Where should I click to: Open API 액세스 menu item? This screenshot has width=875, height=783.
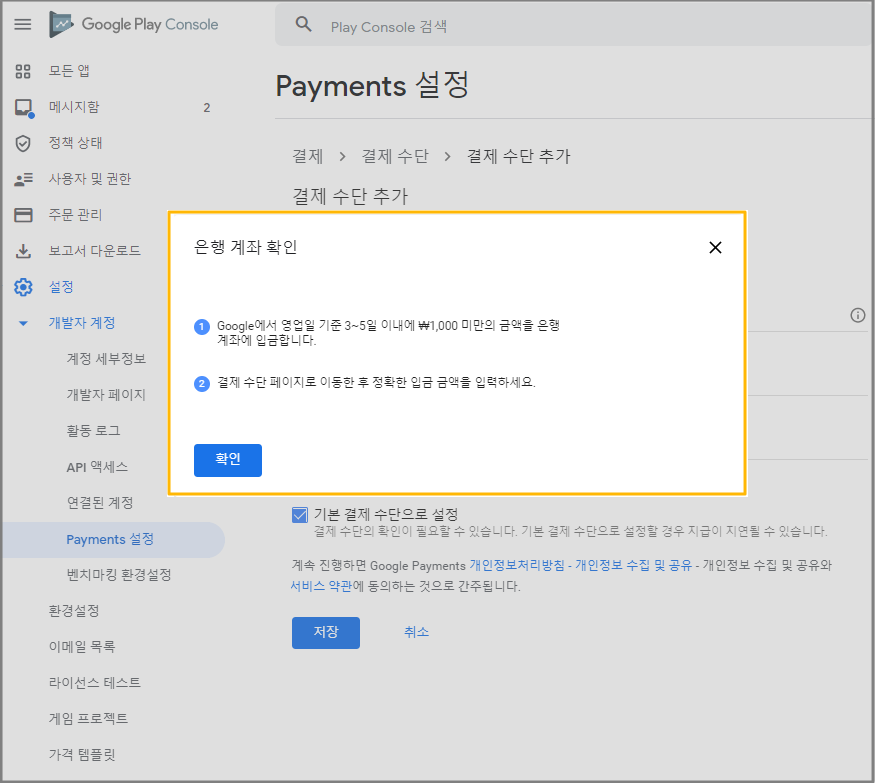click(x=97, y=467)
